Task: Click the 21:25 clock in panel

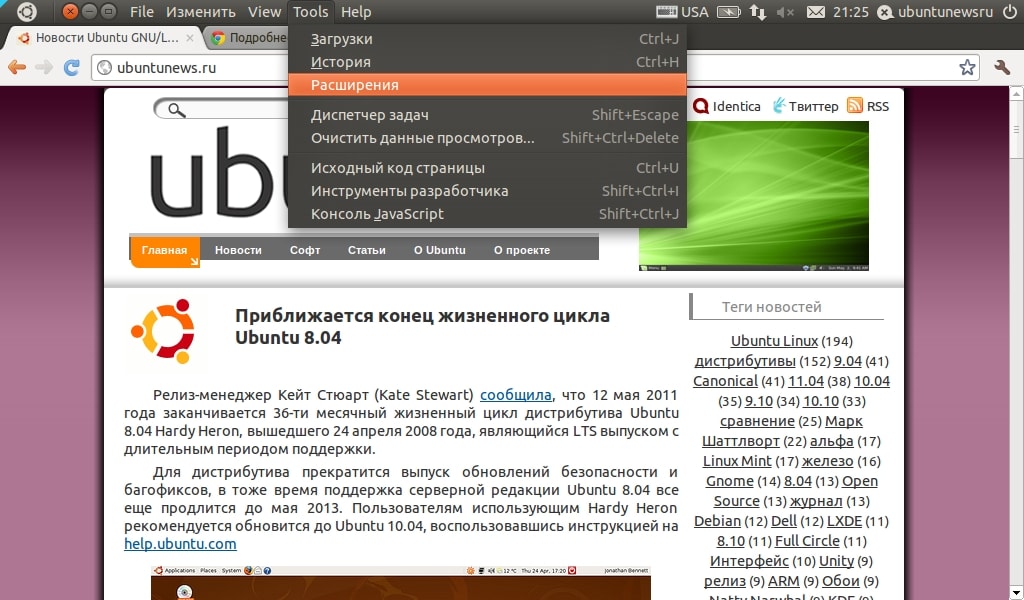Action: coord(851,12)
